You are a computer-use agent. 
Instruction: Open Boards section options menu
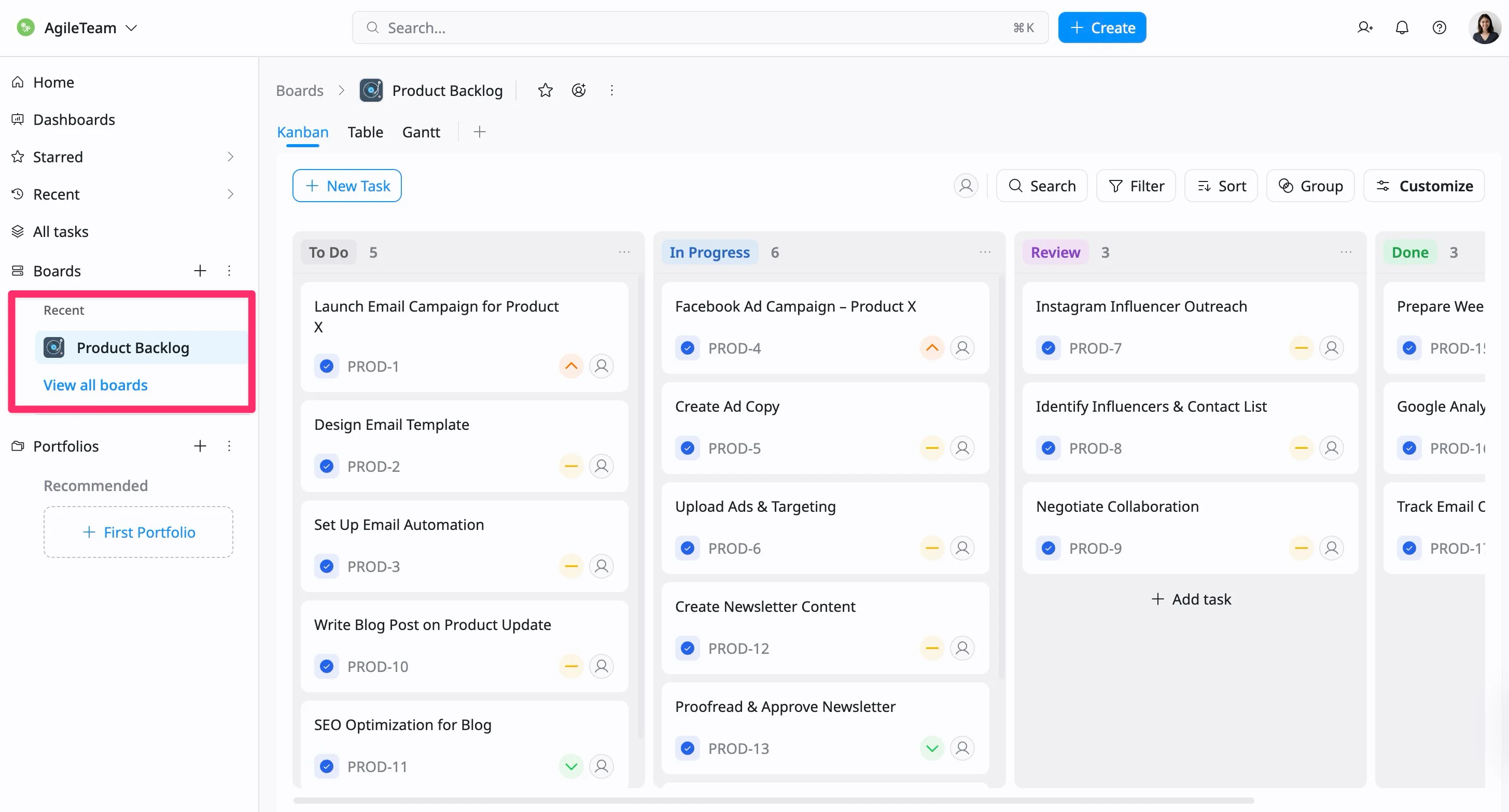(229, 271)
